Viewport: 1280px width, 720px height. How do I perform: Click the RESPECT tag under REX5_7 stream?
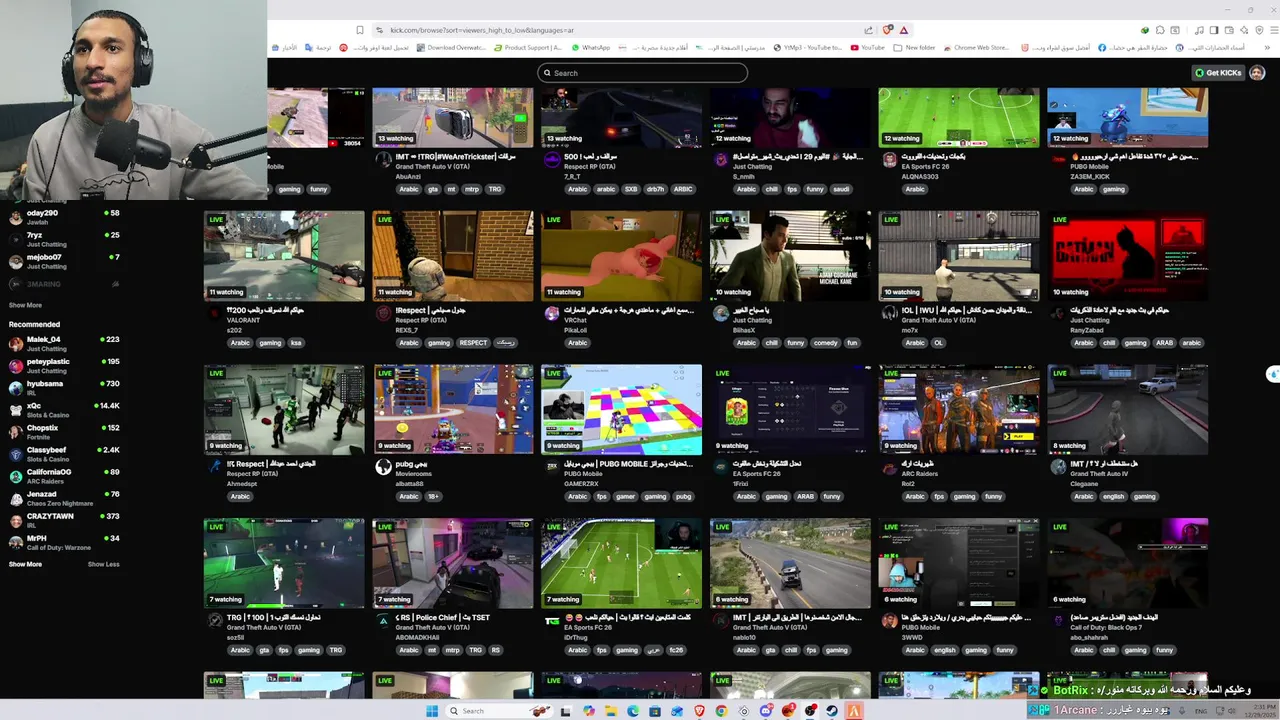tap(473, 343)
